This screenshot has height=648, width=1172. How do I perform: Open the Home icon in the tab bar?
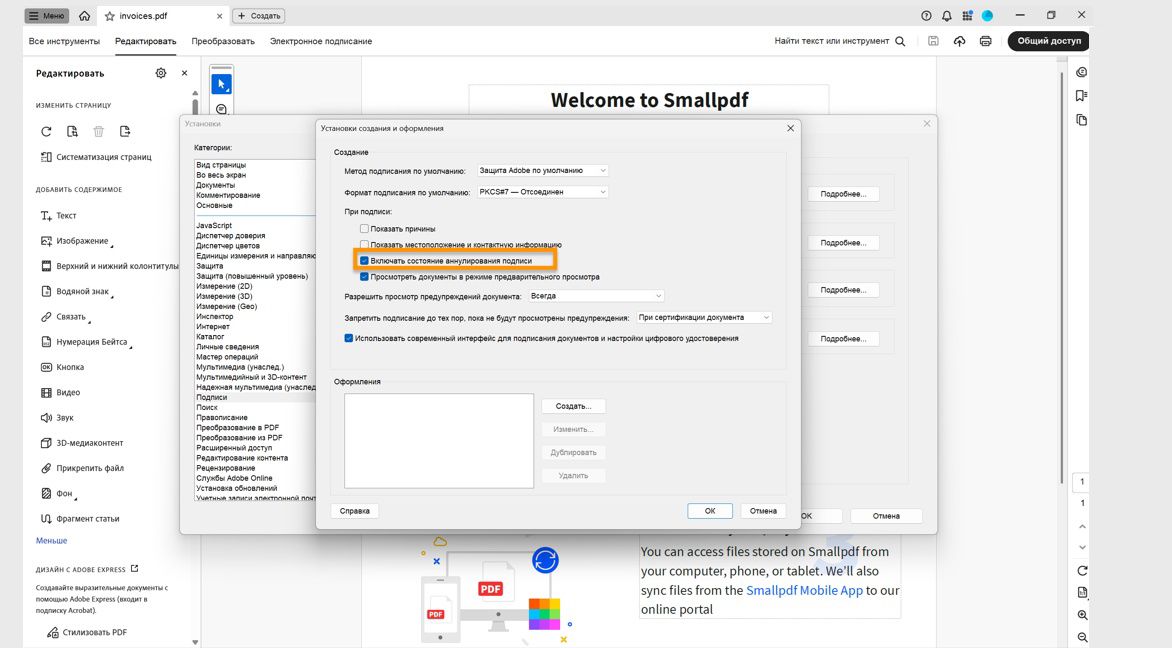84,16
